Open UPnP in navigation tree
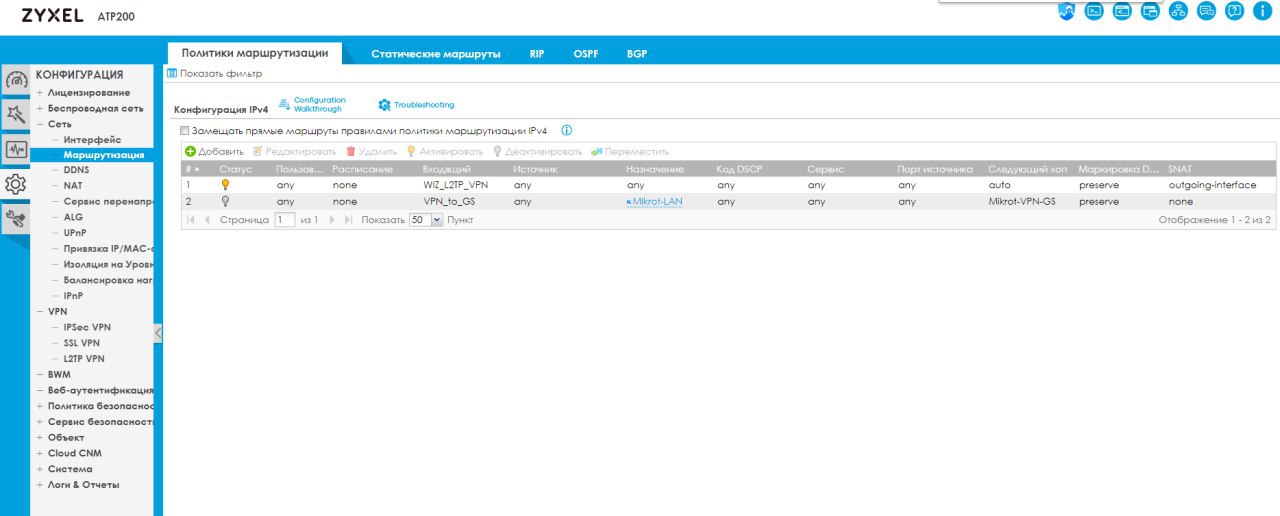 [x=75, y=233]
